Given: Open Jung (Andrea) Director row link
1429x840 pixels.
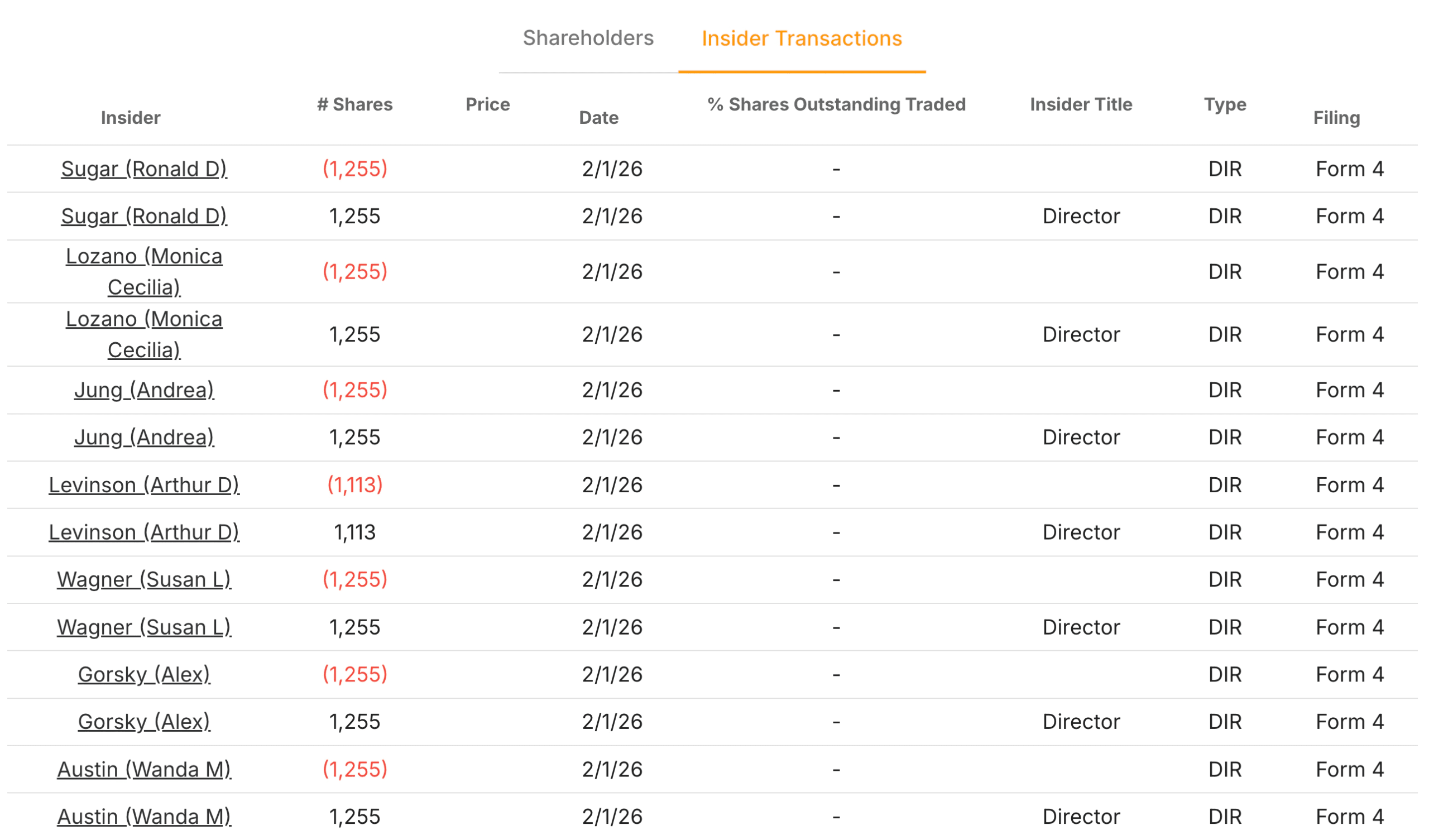Looking at the screenshot, I should point(144,437).
